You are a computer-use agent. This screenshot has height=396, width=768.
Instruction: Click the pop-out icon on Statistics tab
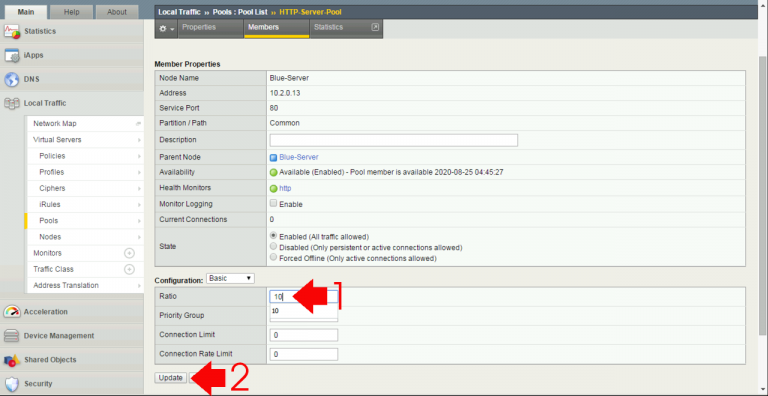pyautogui.click(x=375, y=27)
